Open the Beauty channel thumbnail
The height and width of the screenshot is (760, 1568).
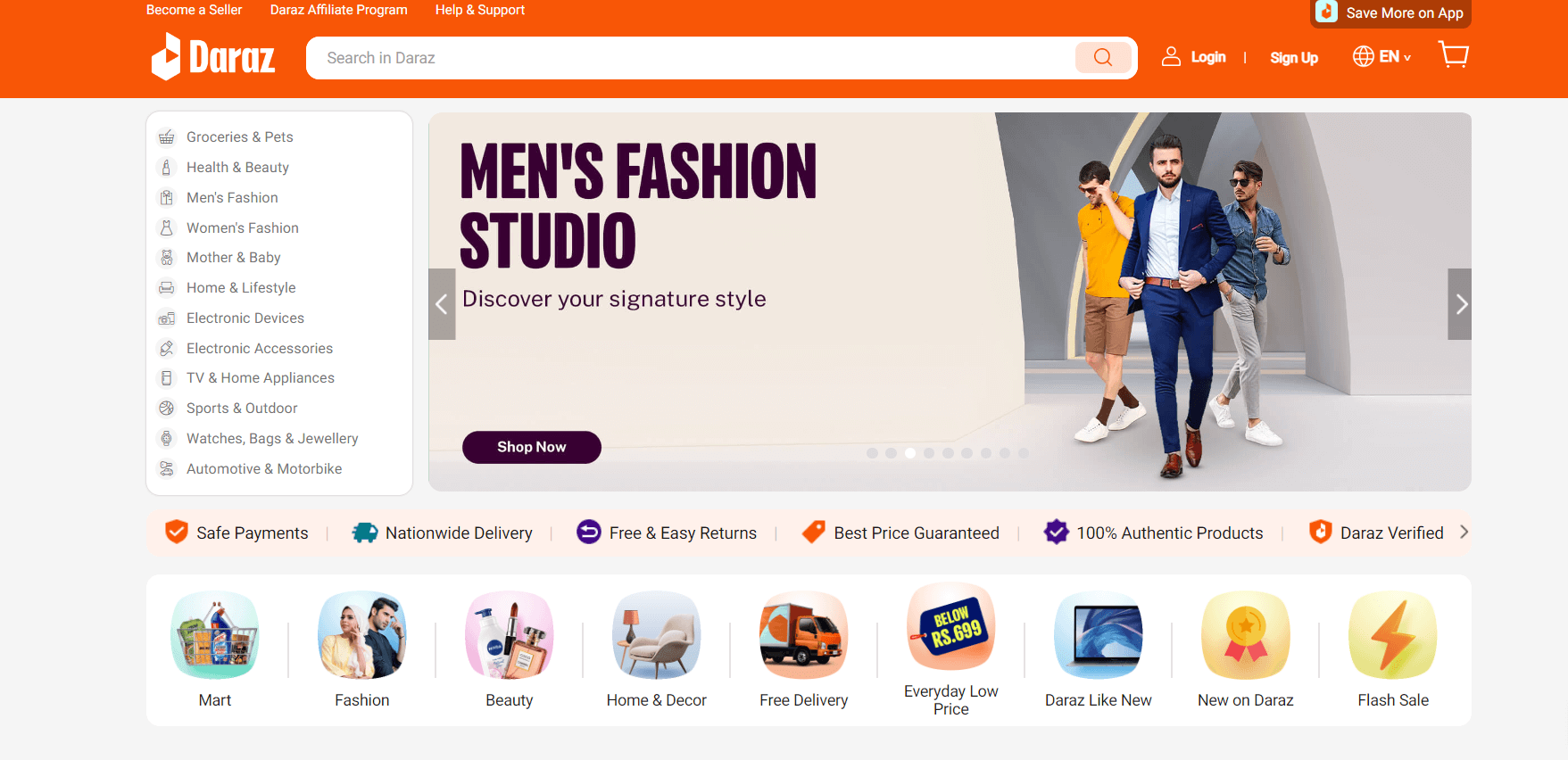[510, 635]
